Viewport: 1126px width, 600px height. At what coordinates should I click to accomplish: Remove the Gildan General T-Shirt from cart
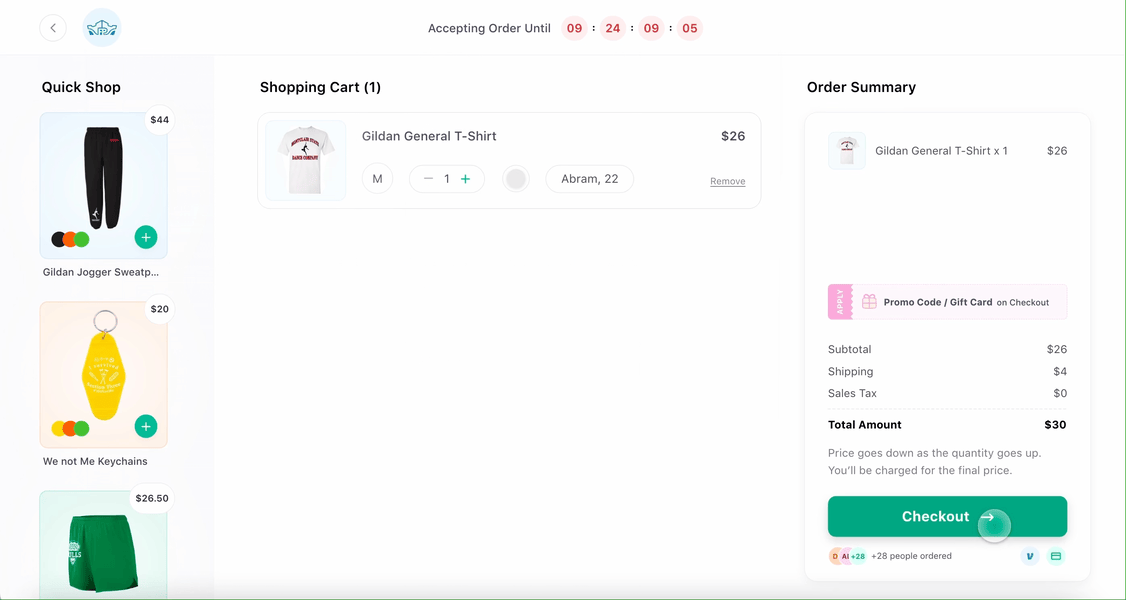(x=727, y=181)
